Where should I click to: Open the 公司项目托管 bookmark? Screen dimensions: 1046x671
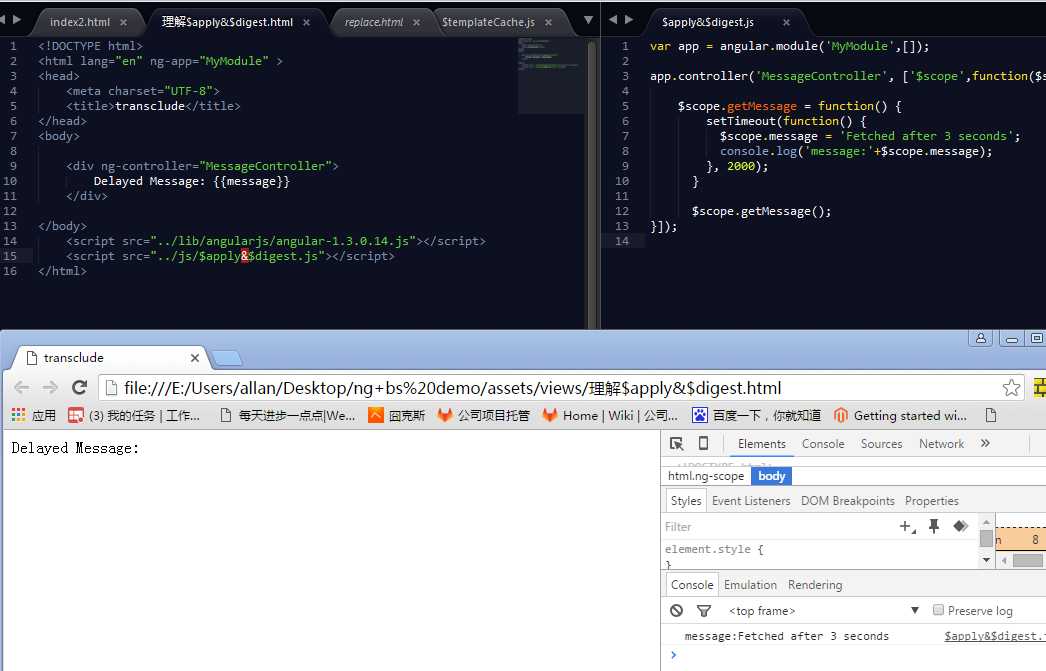483,416
